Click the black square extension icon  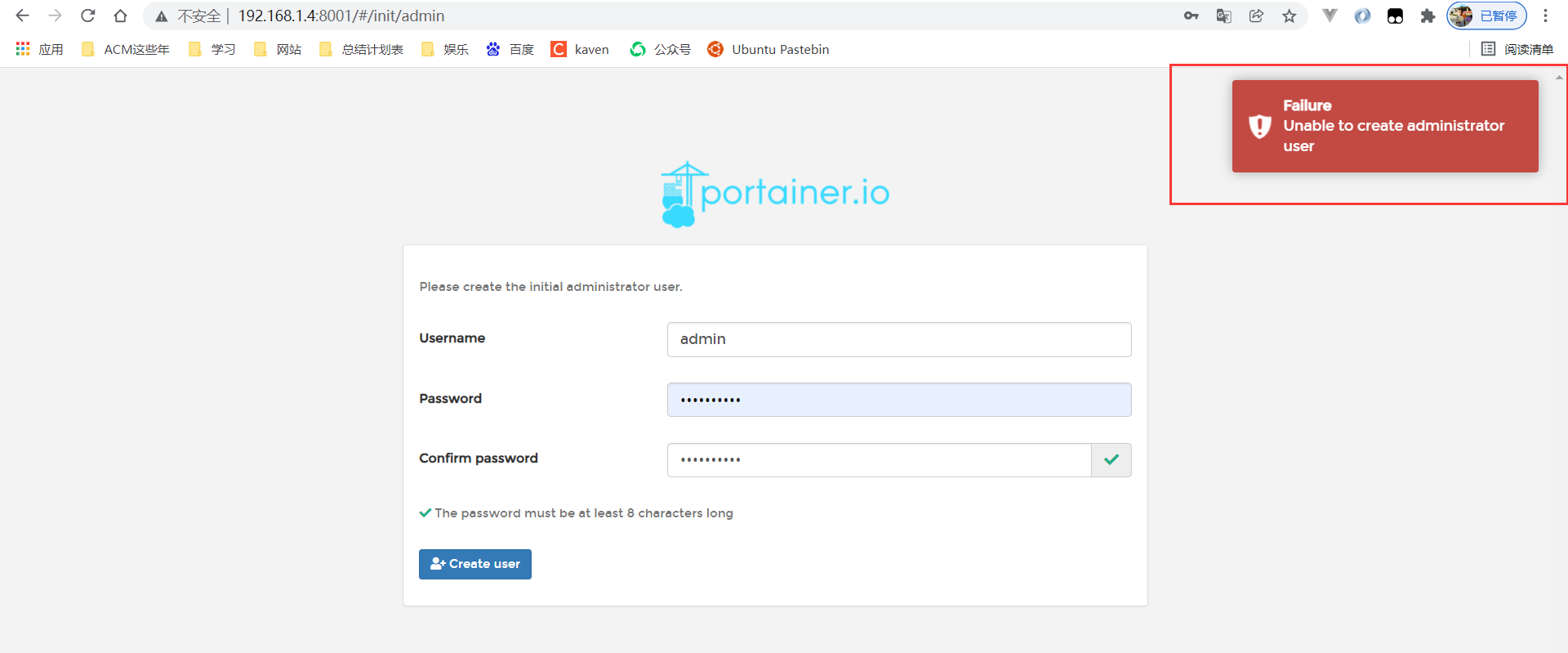(1395, 16)
